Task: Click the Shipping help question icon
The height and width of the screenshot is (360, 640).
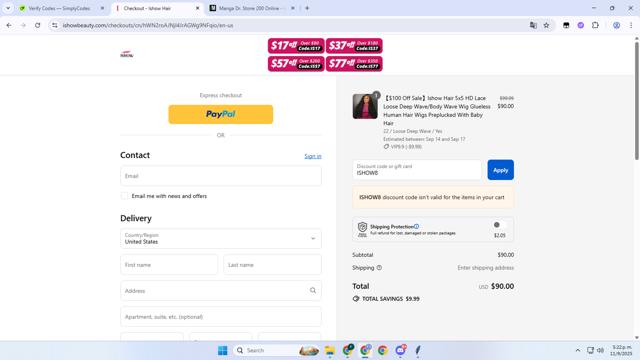Action: point(379,268)
